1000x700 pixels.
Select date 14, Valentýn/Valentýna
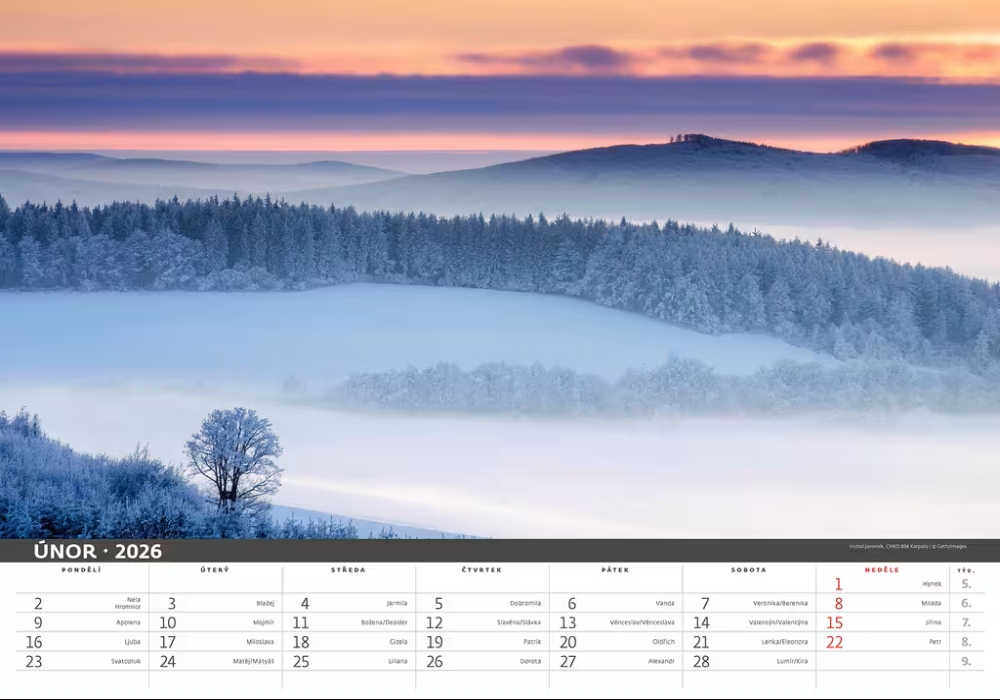(x=701, y=622)
